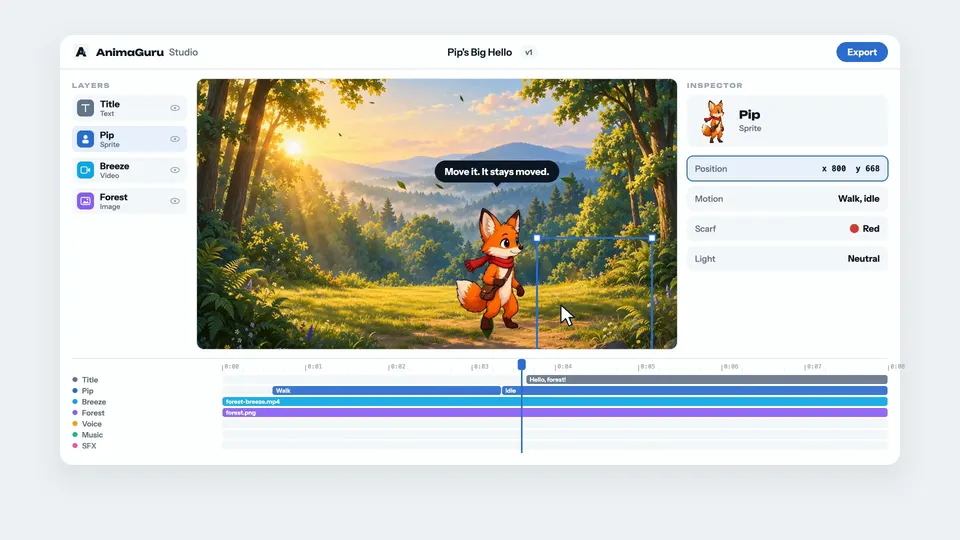This screenshot has width=960, height=540.
Task: Click the empty Voice track lane
Action: (555, 424)
